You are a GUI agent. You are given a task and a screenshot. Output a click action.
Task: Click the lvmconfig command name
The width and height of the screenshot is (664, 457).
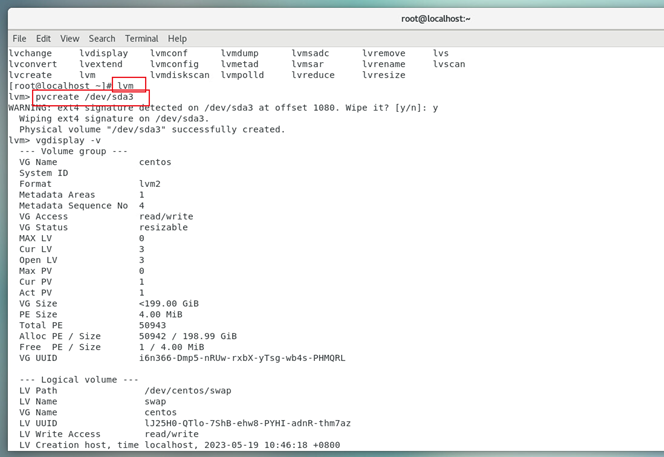point(174,64)
